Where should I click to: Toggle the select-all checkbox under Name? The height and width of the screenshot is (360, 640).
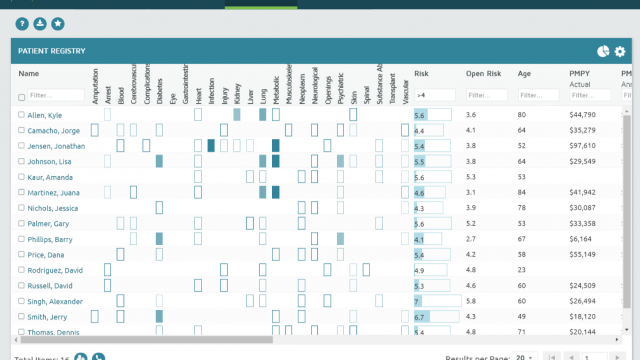point(22,97)
